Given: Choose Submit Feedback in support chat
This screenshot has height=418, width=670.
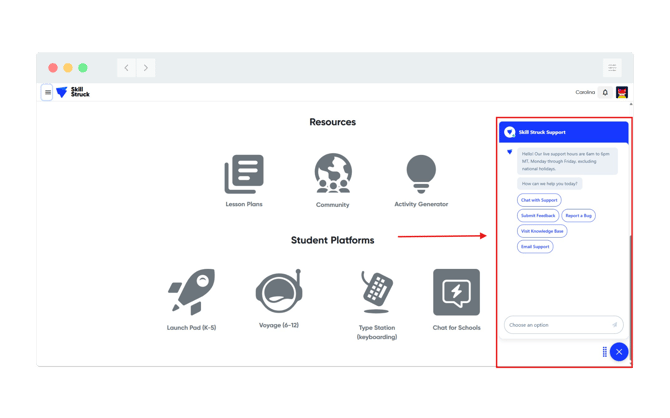Looking at the screenshot, I should tap(538, 215).
